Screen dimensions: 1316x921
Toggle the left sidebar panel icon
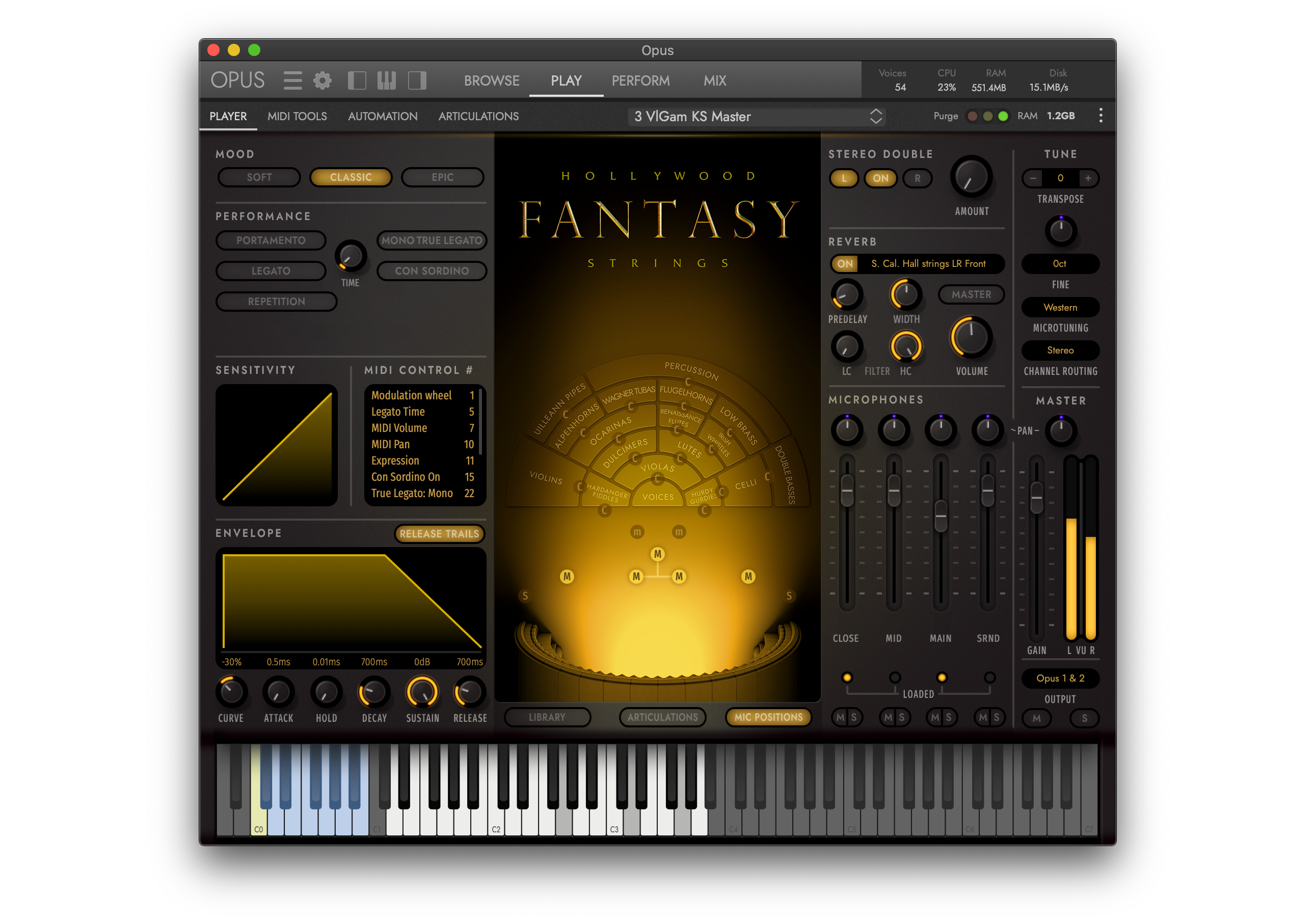click(x=357, y=80)
